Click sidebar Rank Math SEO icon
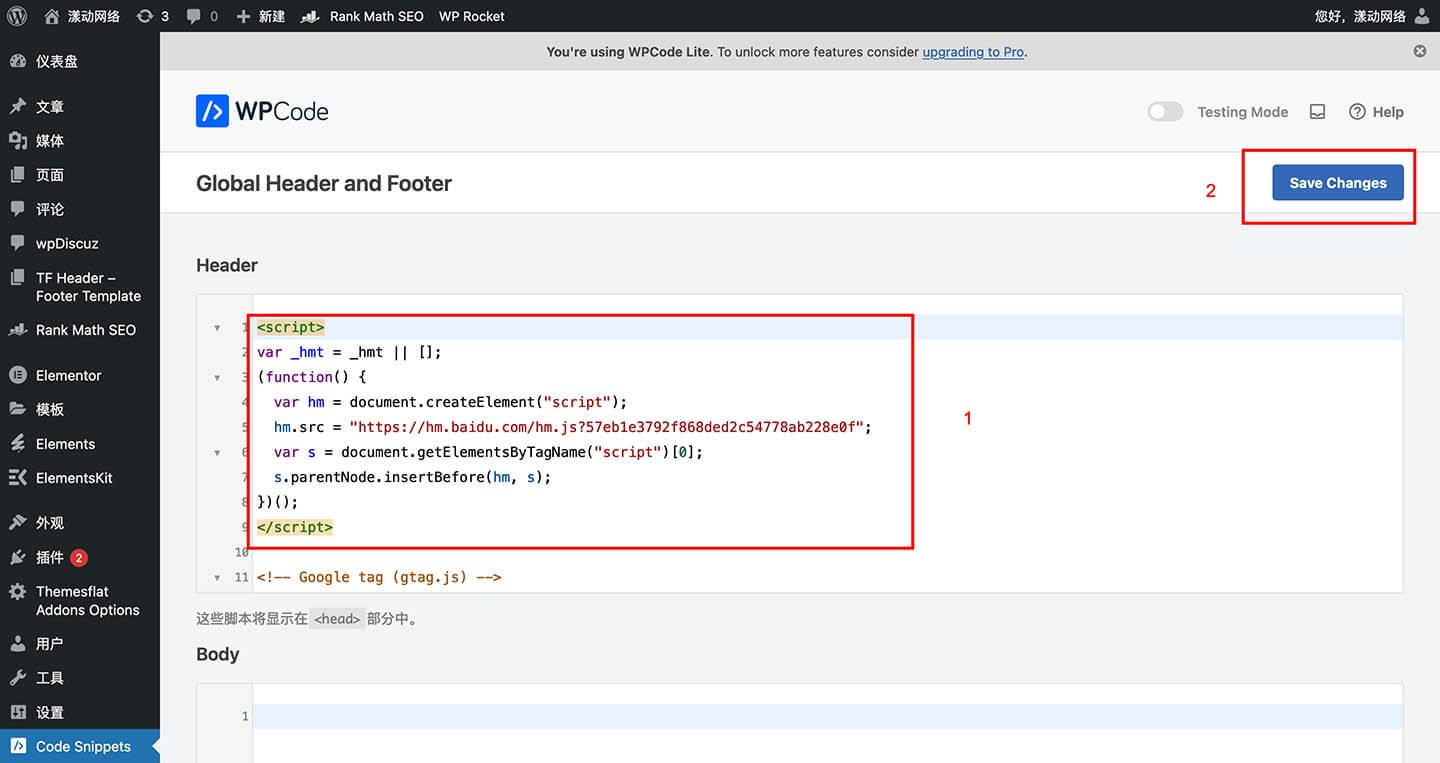 [x=18, y=330]
